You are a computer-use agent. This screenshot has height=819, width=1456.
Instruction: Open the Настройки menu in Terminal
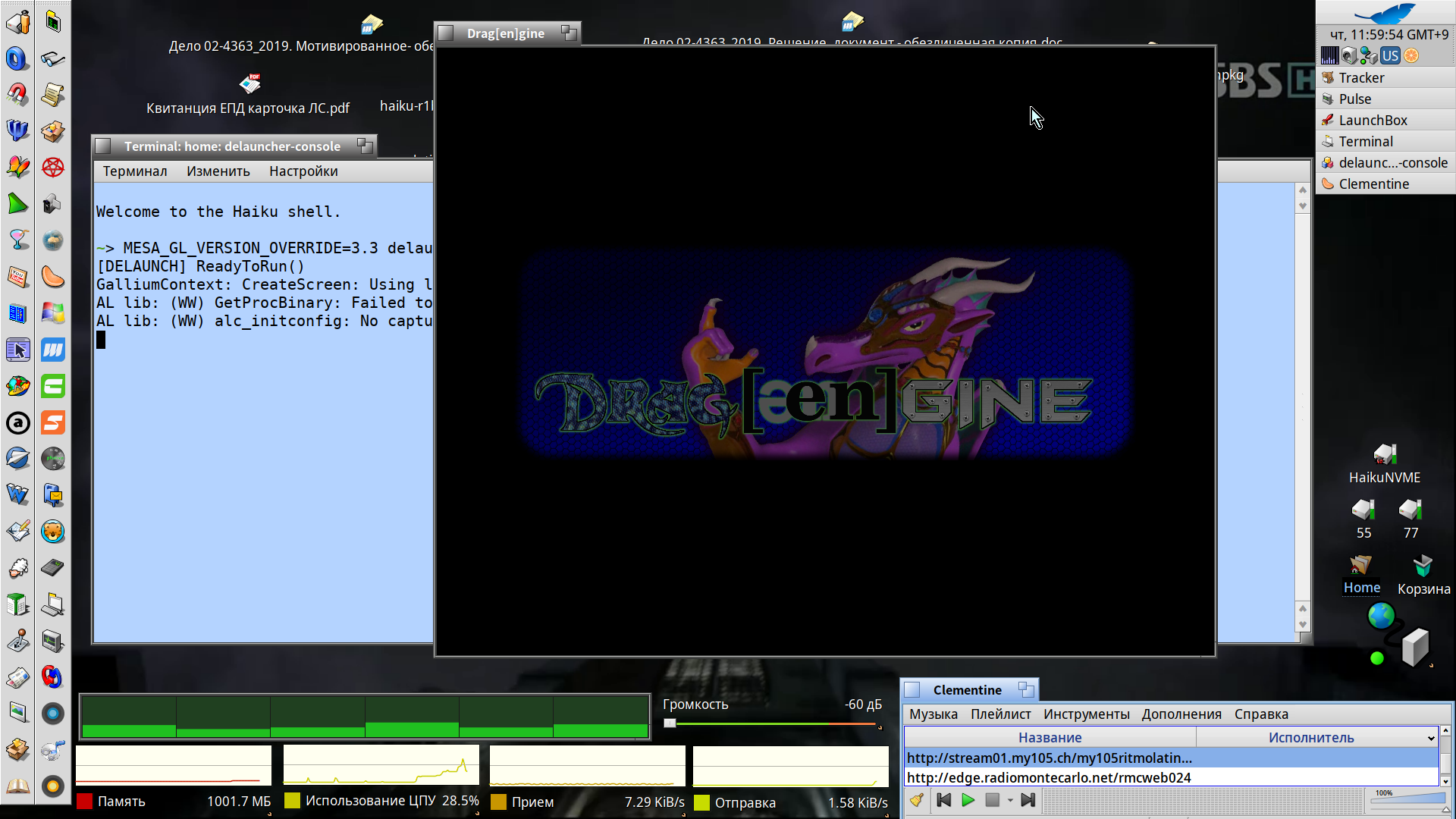point(303,171)
